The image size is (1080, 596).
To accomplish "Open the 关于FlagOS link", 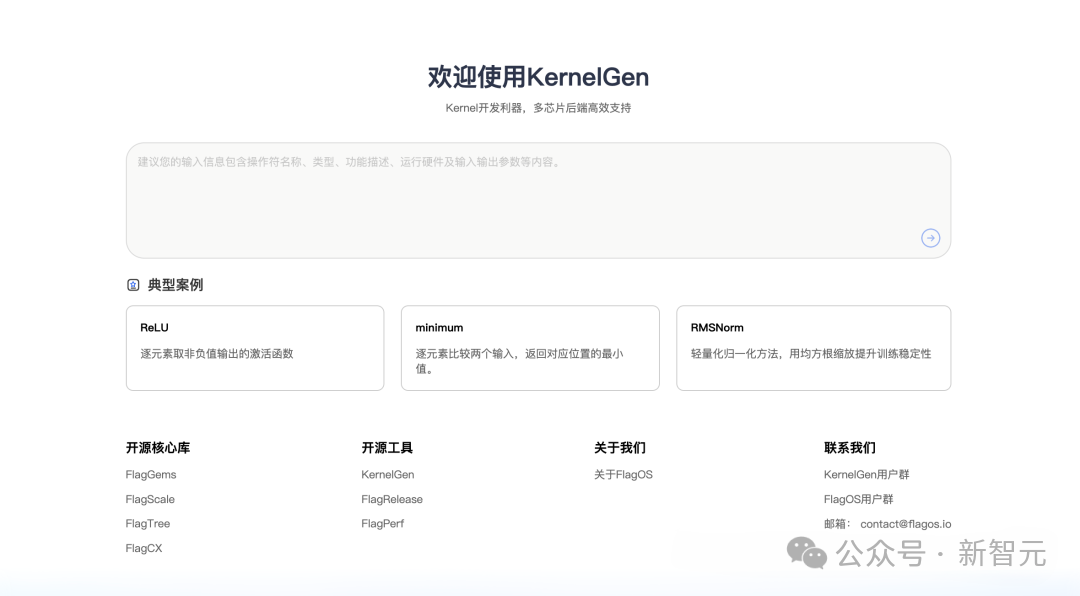I will pyautogui.click(x=623, y=475).
